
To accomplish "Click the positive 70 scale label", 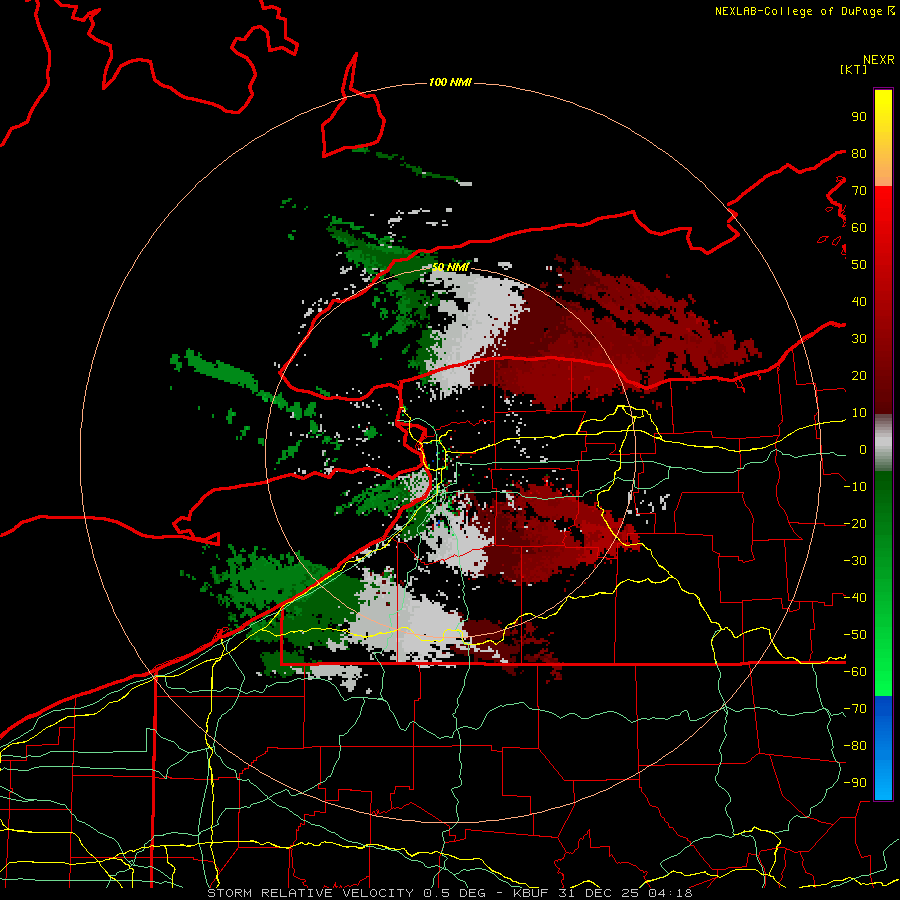I will tap(859, 191).
